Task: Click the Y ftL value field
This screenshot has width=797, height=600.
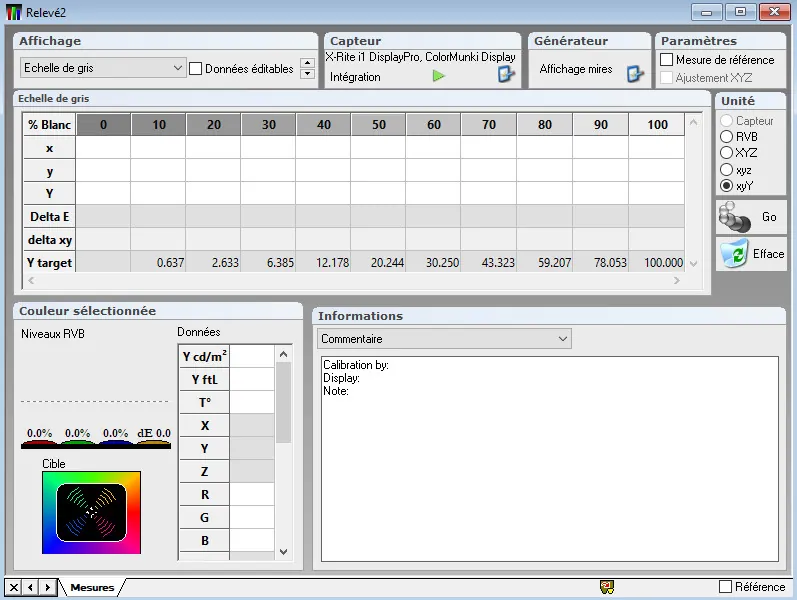Action: click(x=252, y=379)
